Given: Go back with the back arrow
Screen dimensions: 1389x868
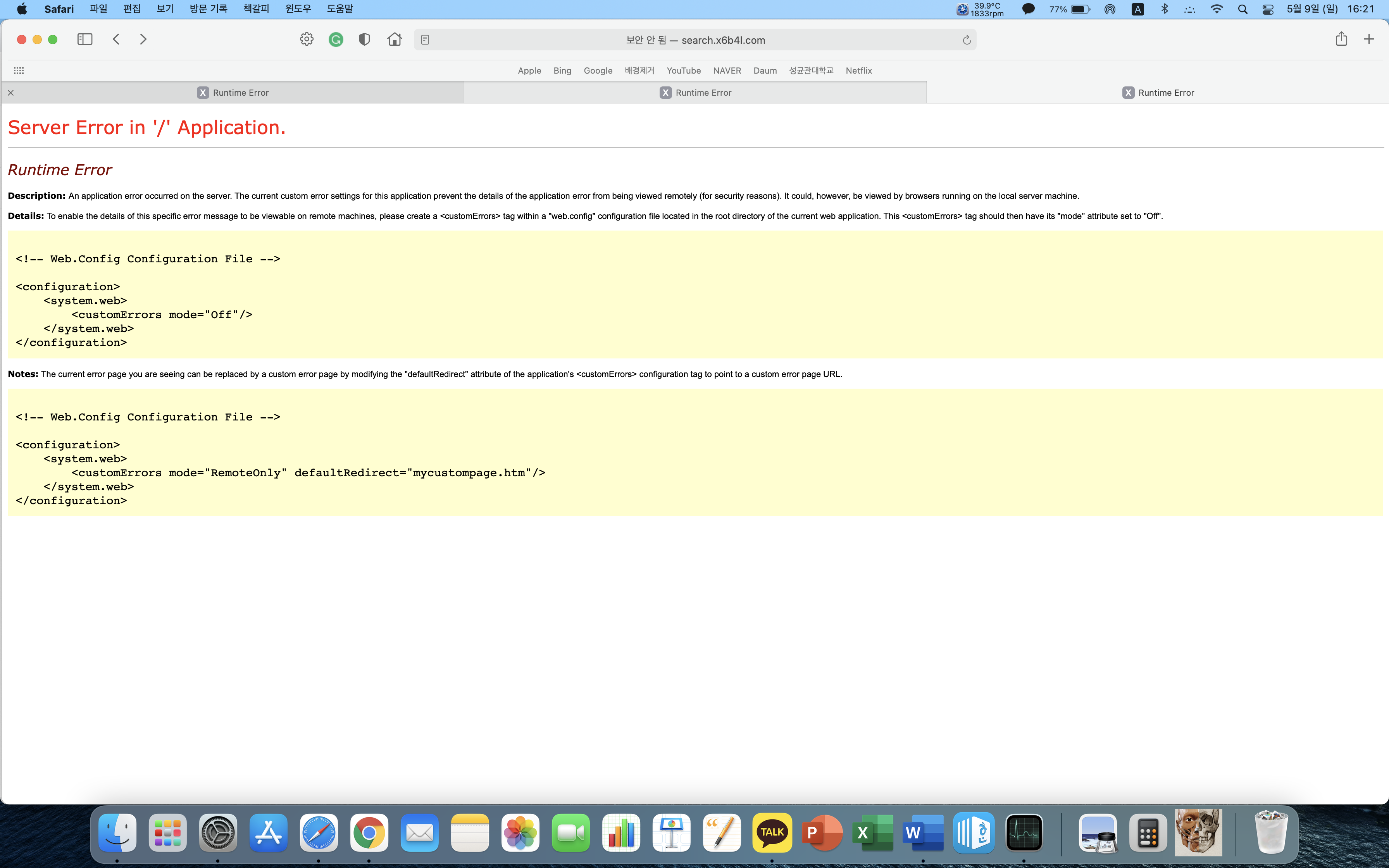Looking at the screenshot, I should coord(117,39).
